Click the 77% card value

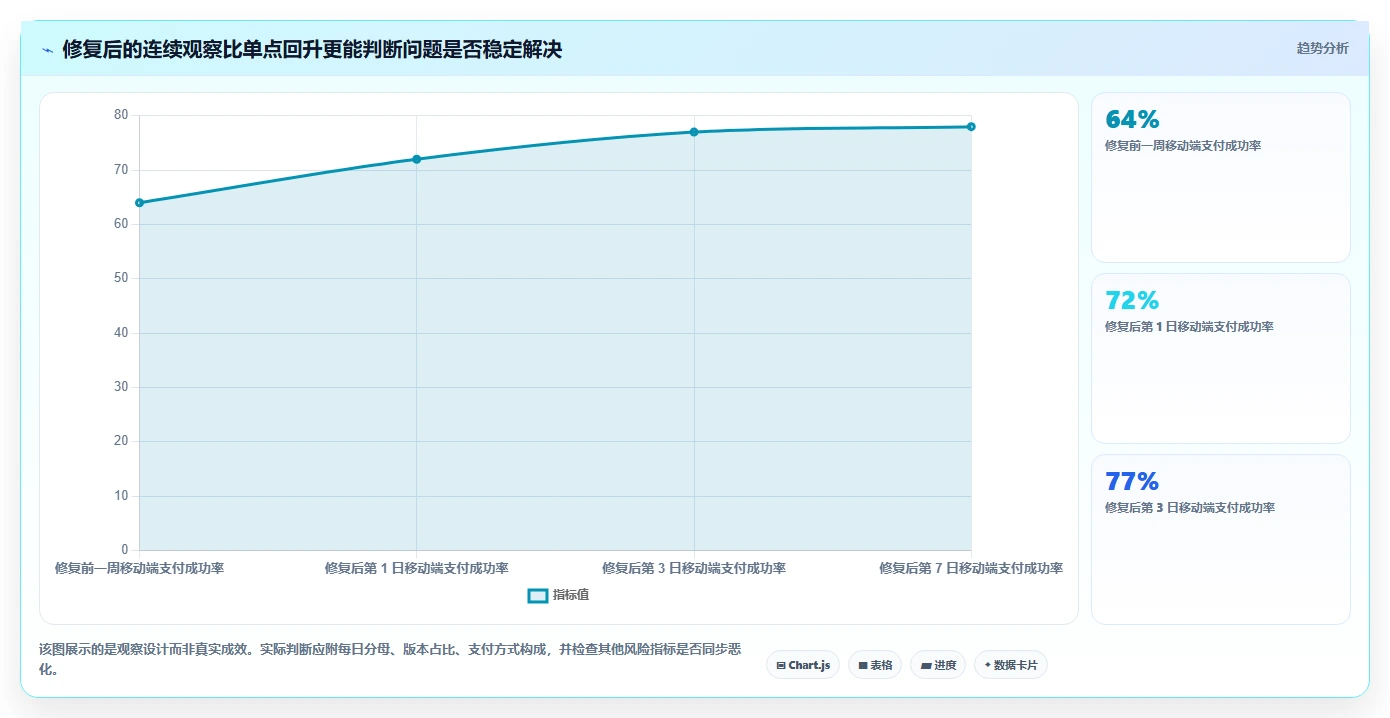[1132, 482]
